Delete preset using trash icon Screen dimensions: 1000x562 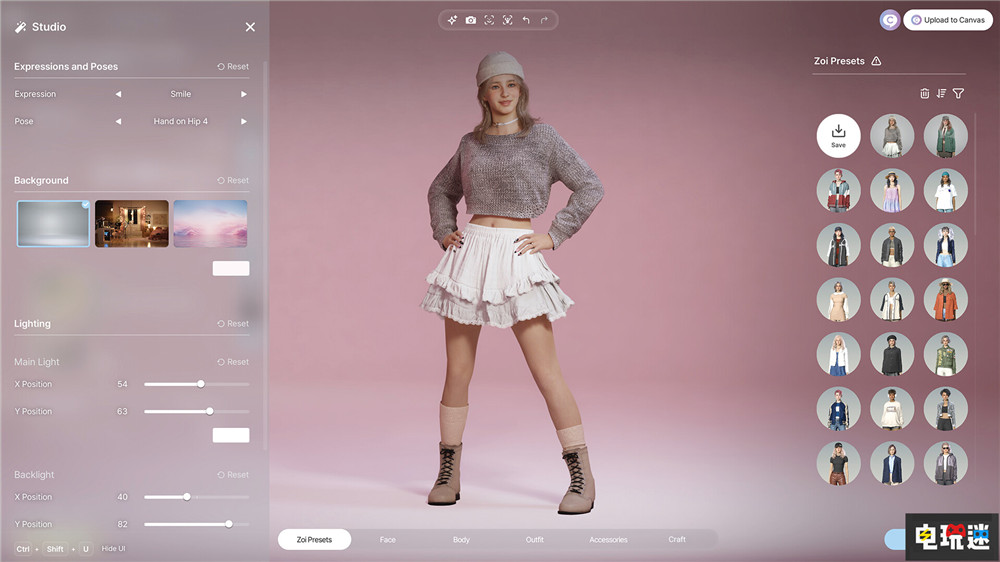924,93
